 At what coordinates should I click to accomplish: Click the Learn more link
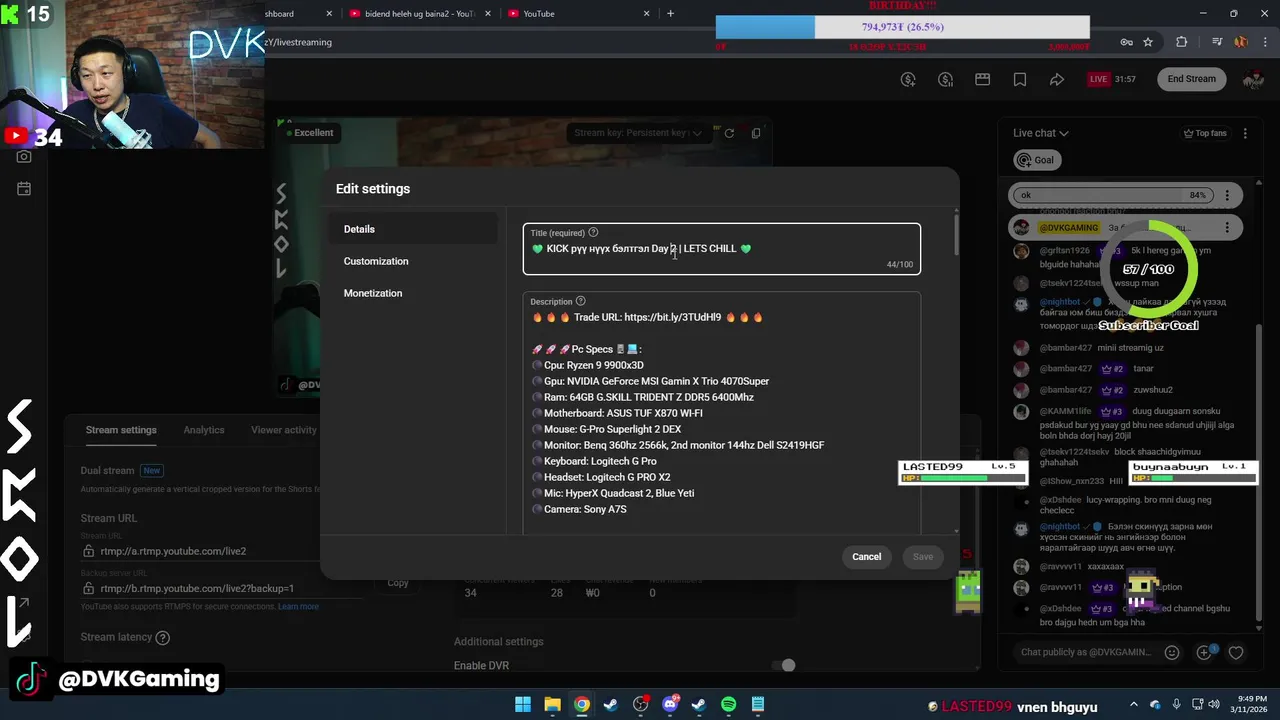(x=299, y=607)
